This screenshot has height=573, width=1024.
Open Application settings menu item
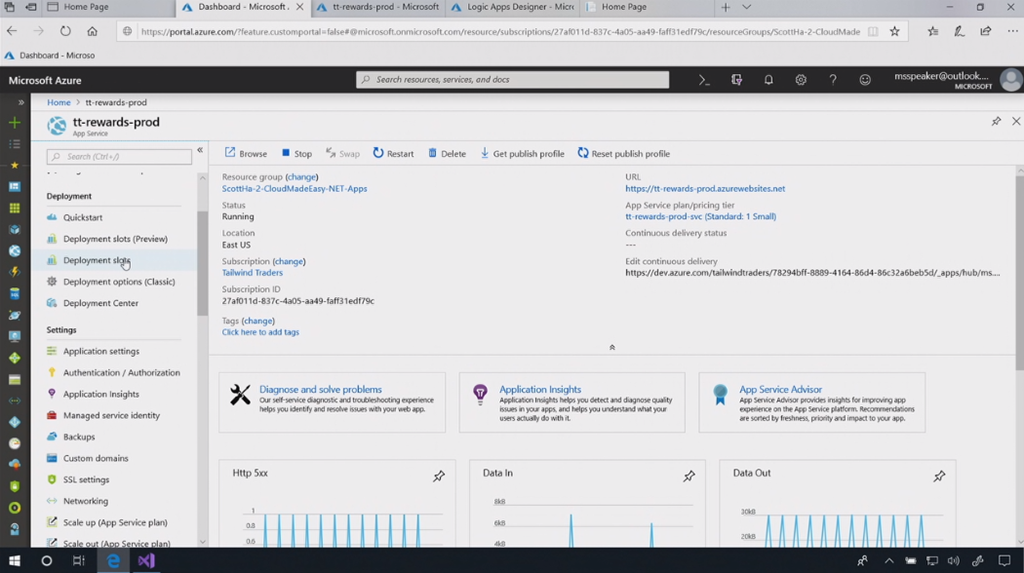tap(101, 351)
